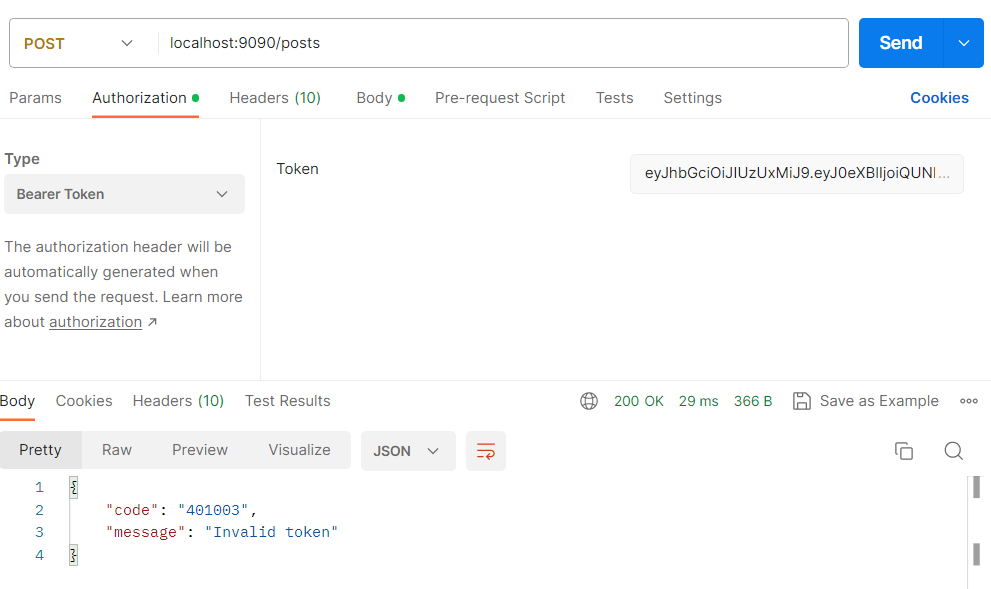Select the Visualize response view
The image size is (991, 589).
[x=299, y=450]
